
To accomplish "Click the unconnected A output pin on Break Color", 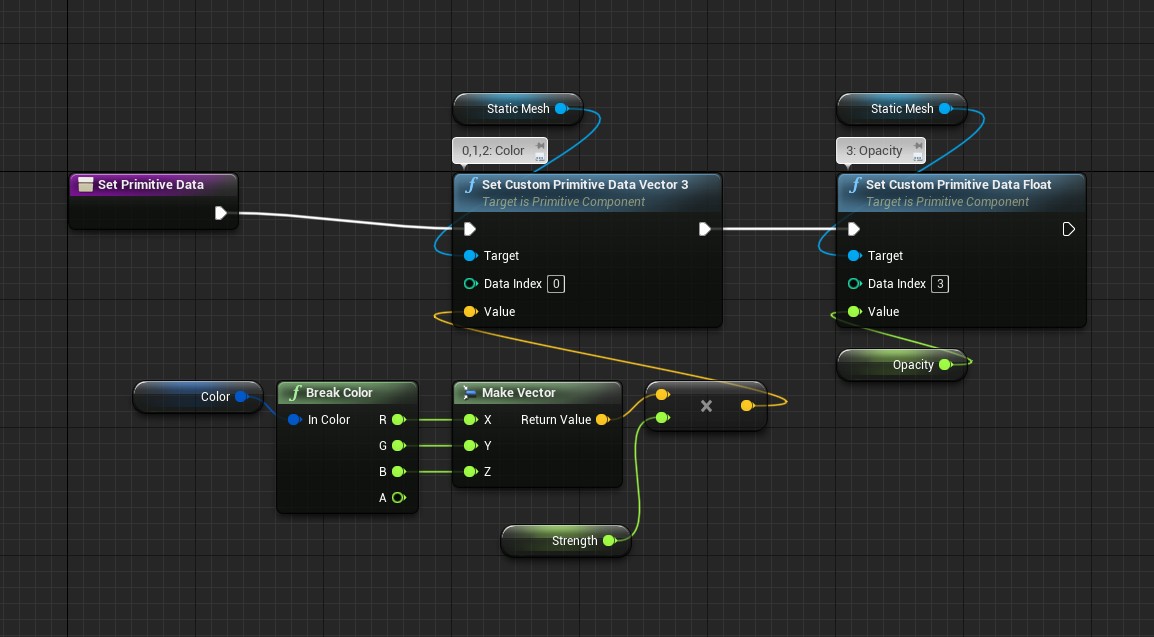I will [398, 498].
